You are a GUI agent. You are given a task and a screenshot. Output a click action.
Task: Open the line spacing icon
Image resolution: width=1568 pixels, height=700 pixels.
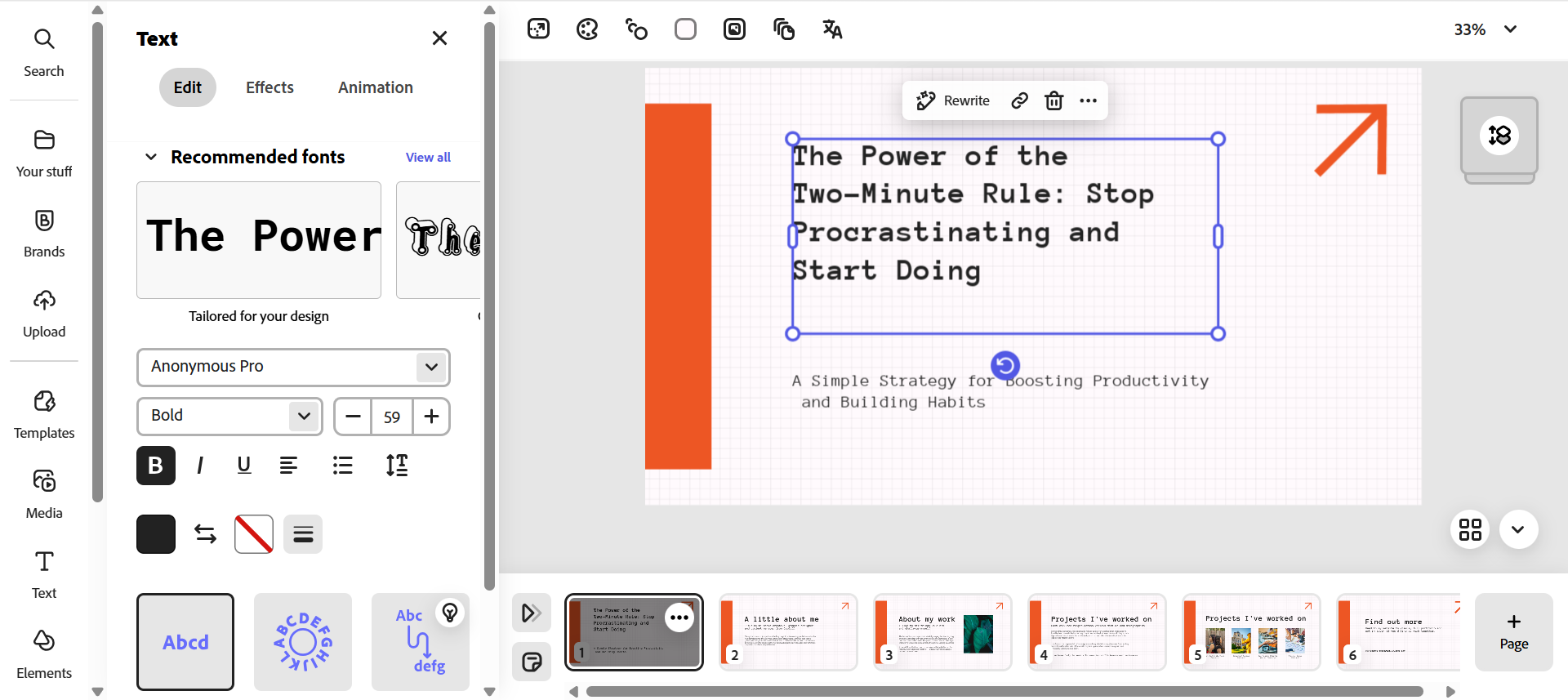pos(397,466)
